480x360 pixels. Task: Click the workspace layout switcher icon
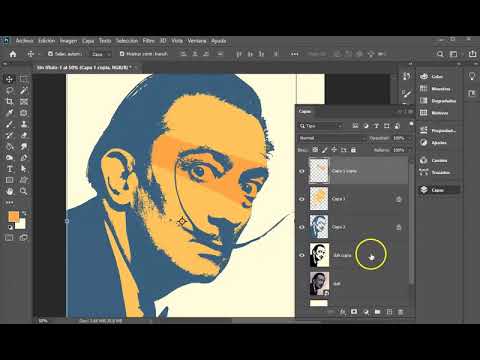454,54
